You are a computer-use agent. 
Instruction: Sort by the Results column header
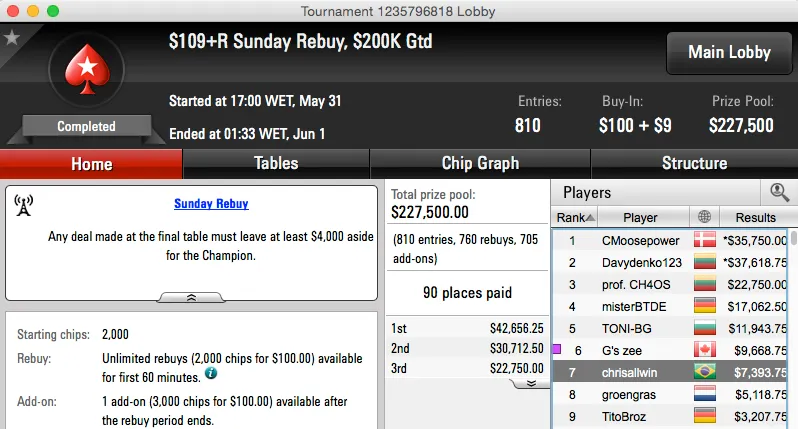tap(755, 217)
